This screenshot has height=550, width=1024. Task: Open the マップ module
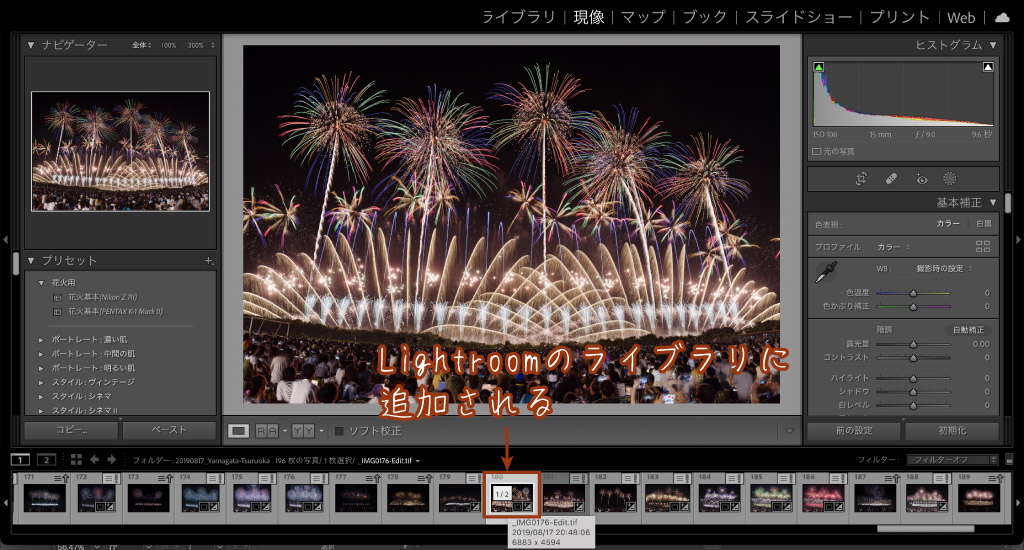tap(643, 17)
